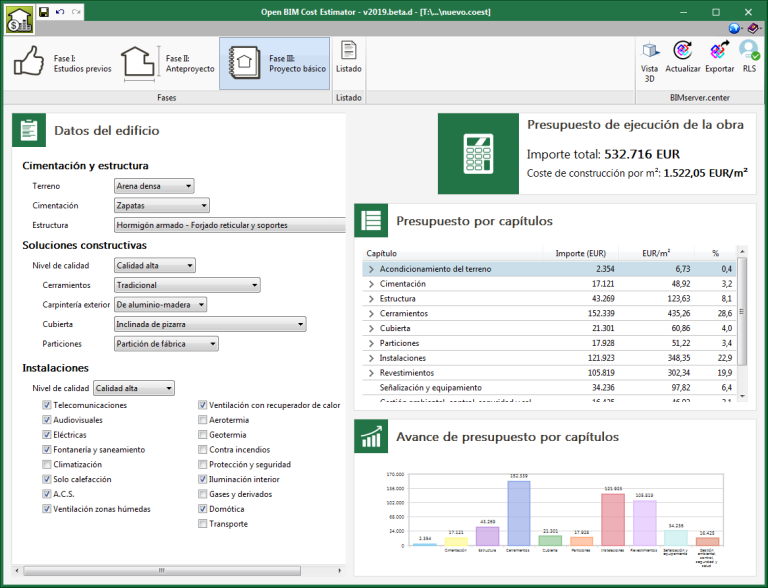Switch to Fase I: Estudios previos
768x588 pixels.
(x=58, y=64)
